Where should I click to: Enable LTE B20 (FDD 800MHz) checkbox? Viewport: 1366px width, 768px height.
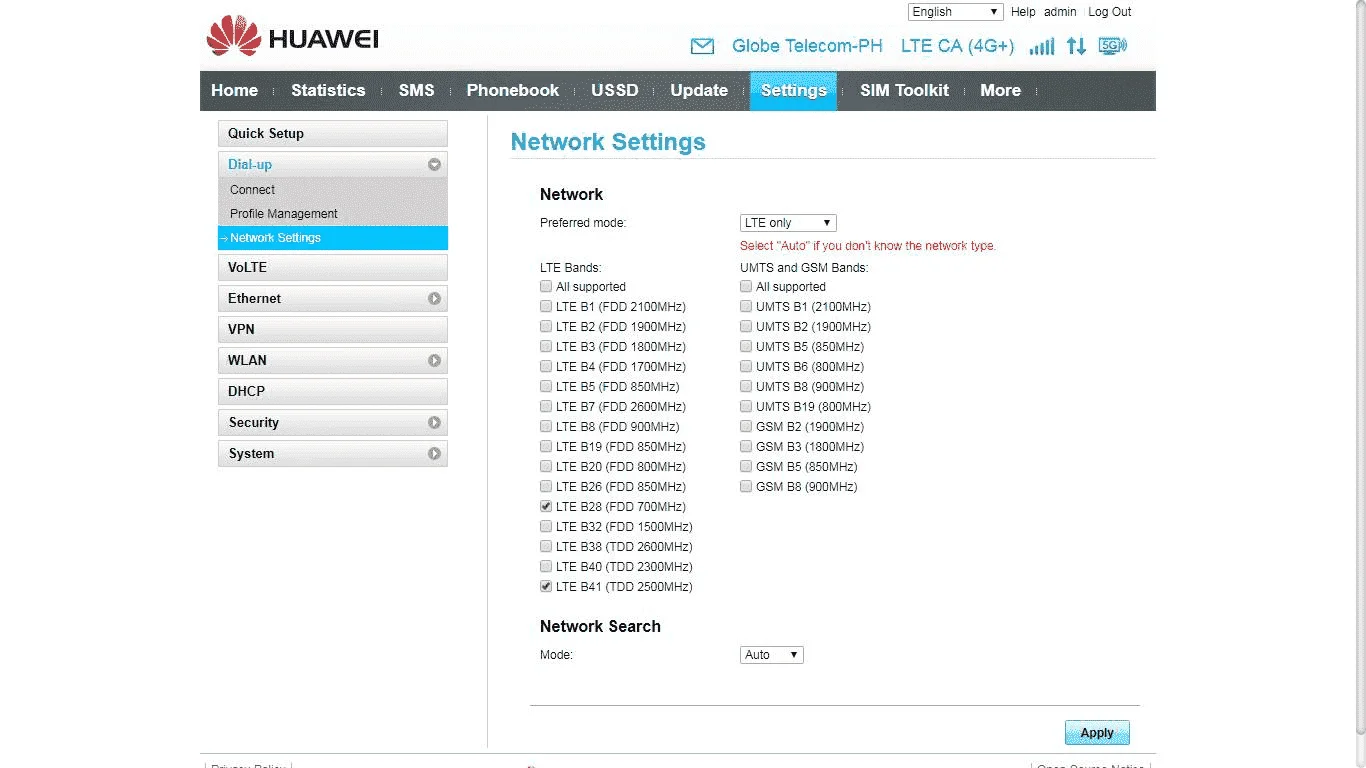coord(546,467)
